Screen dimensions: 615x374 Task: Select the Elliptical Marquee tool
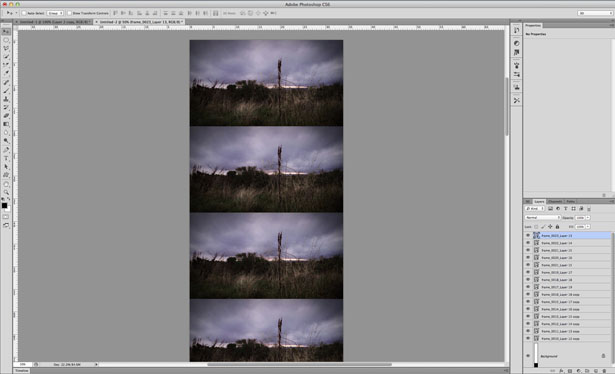tap(6, 40)
